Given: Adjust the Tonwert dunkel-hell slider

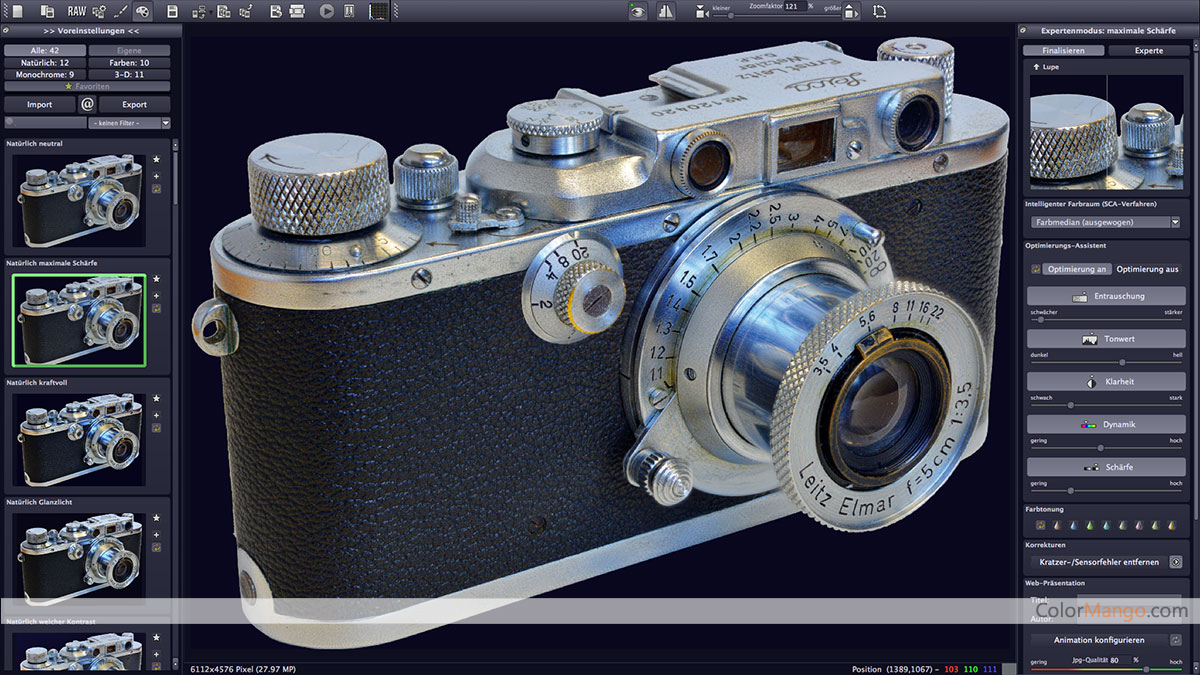Looking at the screenshot, I should 1106,362.
